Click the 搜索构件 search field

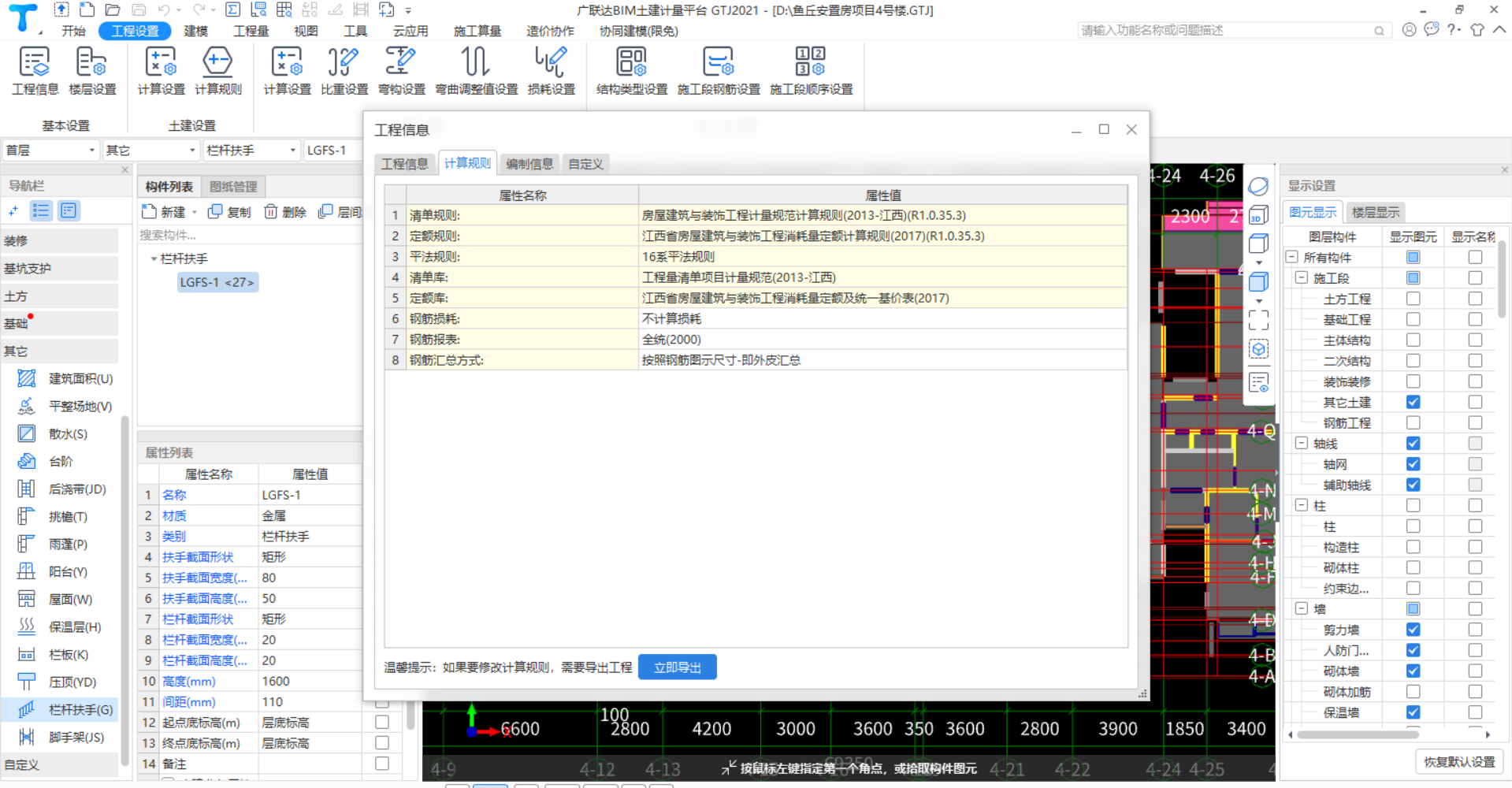250,236
